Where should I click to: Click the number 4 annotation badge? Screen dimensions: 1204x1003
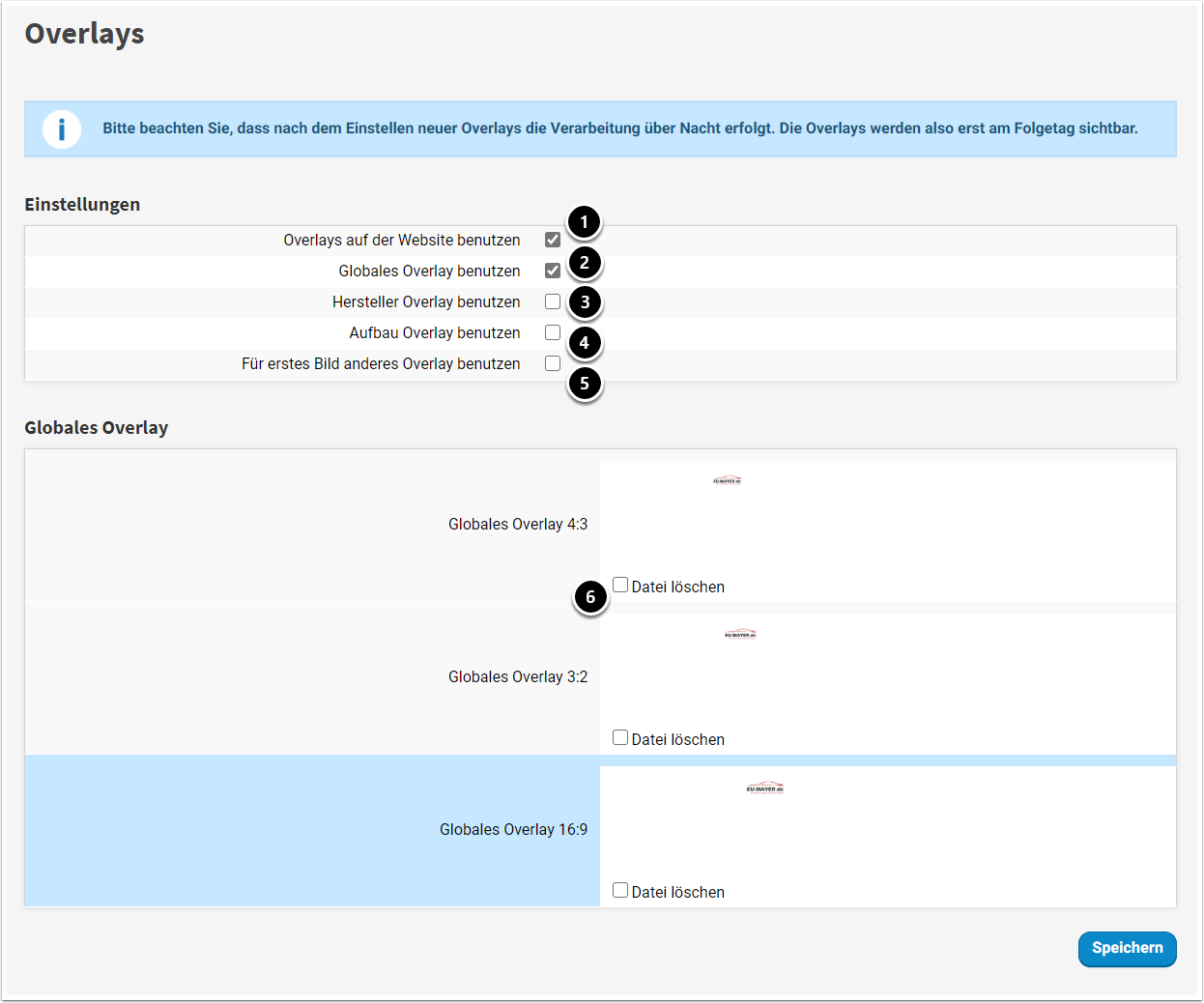coord(584,343)
